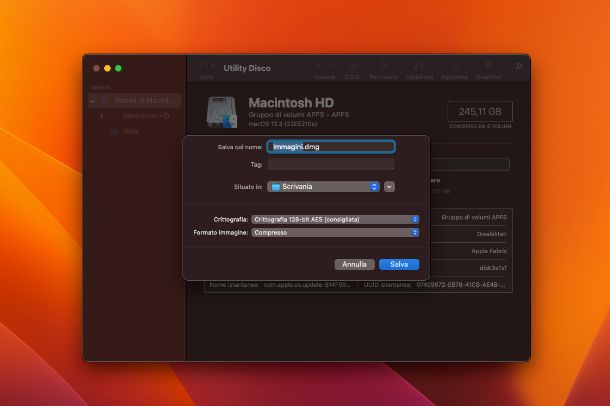
Task: Click the macOS 13.3 version text
Action: click(283, 124)
